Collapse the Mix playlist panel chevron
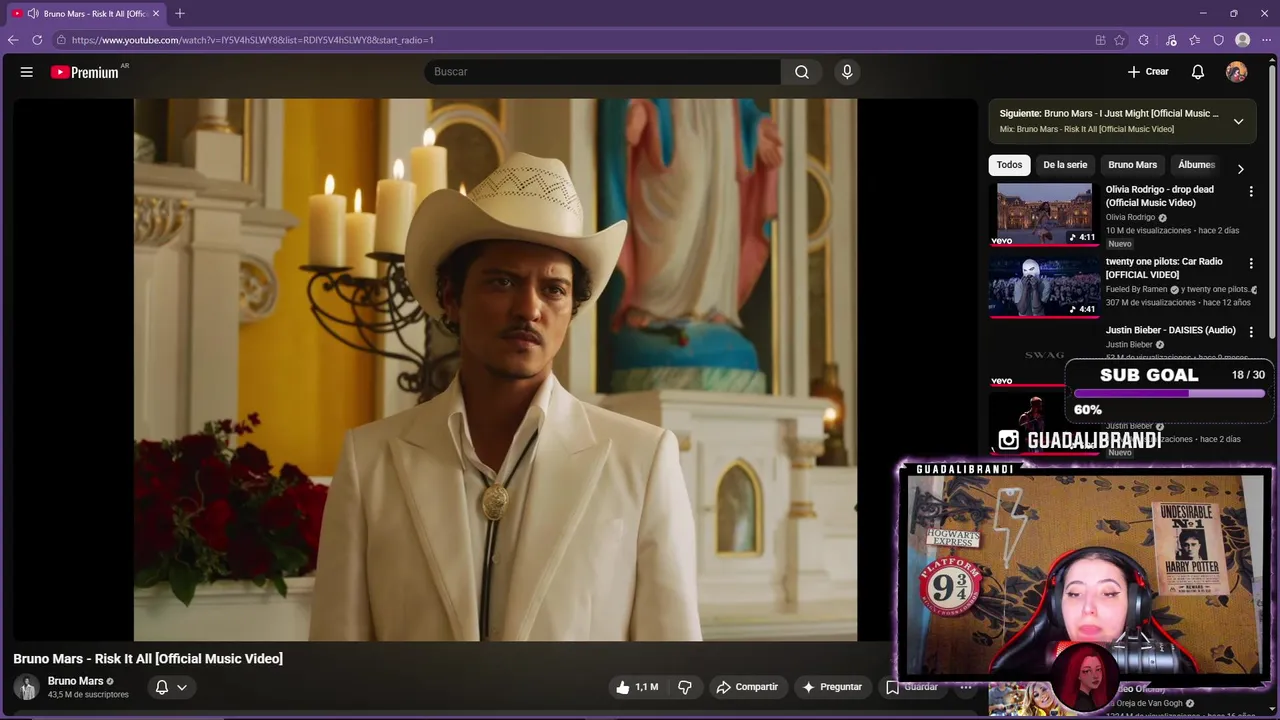 pos(1238,121)
